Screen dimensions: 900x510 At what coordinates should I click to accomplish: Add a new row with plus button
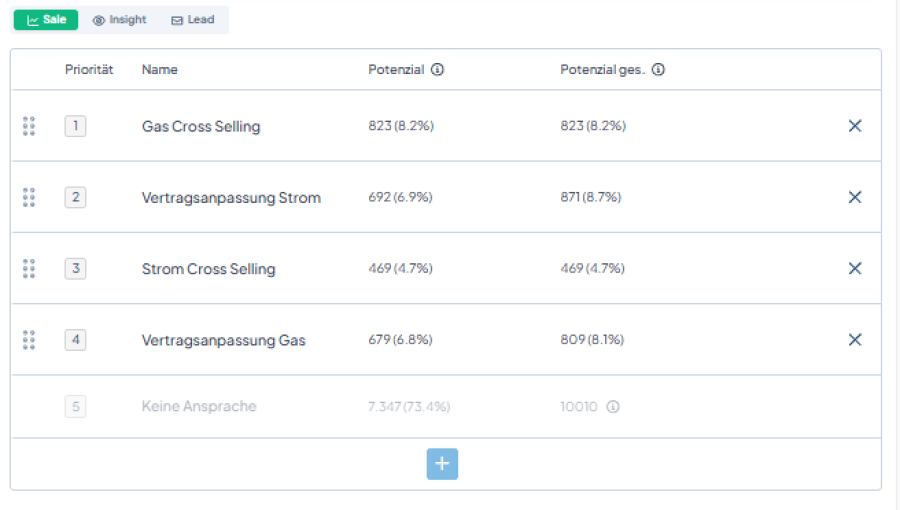pyautogui.click(x=442, y=464)
